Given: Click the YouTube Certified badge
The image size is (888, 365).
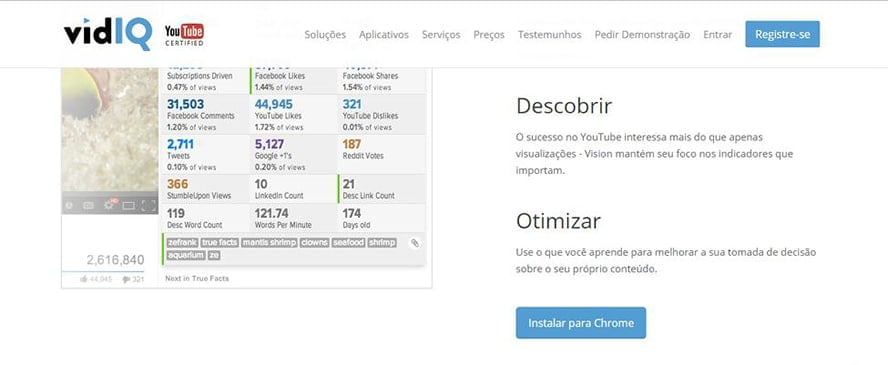Looking at the screenshot, I should (184, 35).
